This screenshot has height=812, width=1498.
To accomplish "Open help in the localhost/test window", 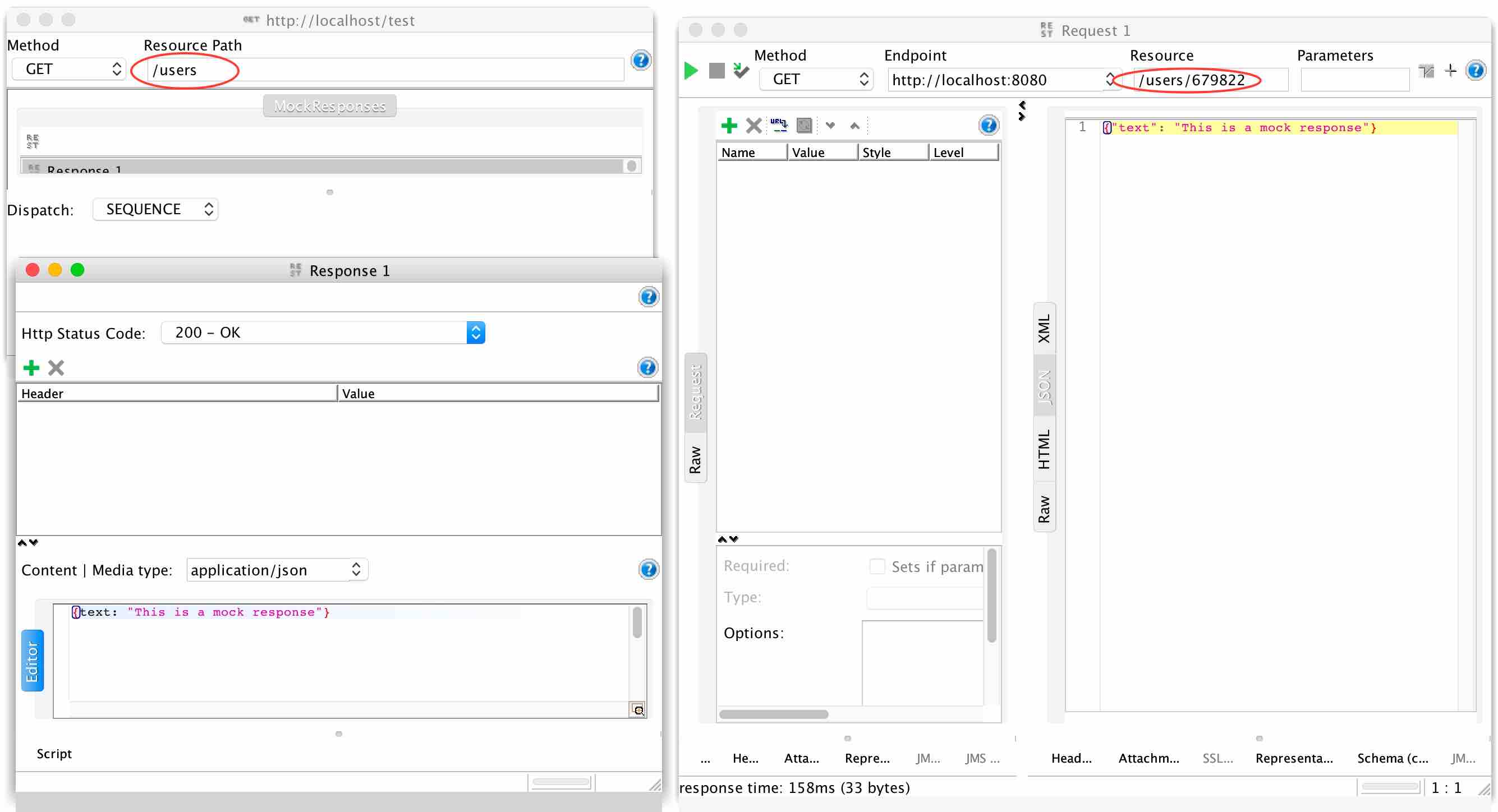I will coord(640,61).
